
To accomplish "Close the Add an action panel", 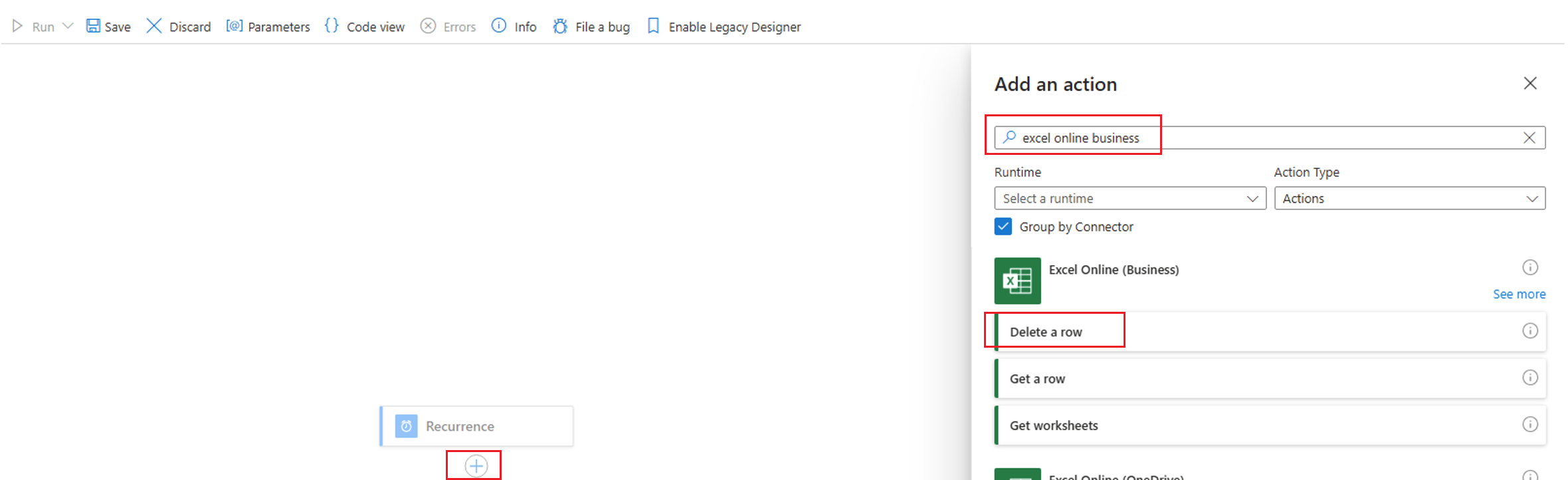I will click(x=1530, y=83).
